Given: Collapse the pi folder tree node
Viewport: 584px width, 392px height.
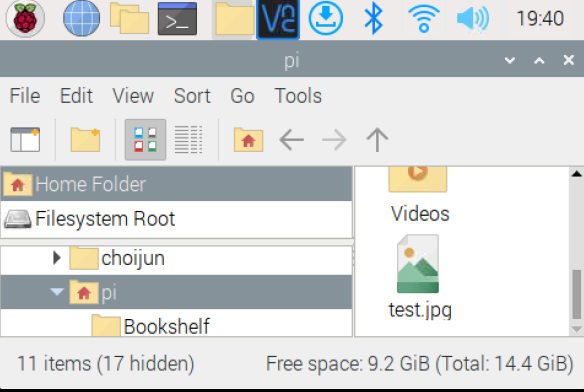Looking at the screenshot, I should point(57,292).
